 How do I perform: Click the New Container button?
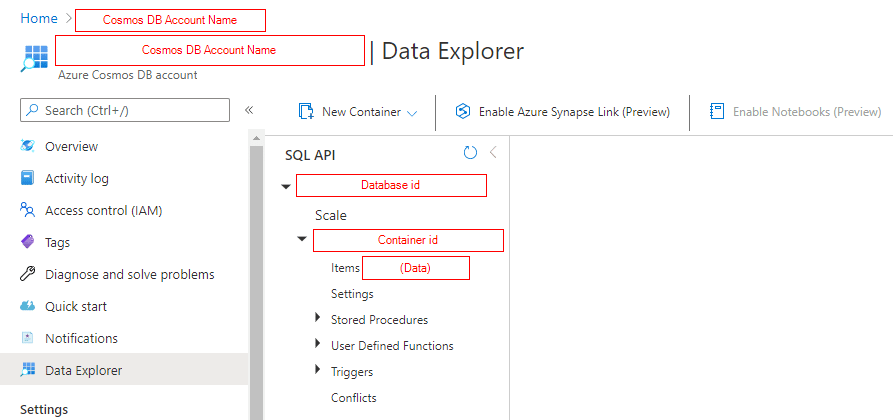click(358, 112)
